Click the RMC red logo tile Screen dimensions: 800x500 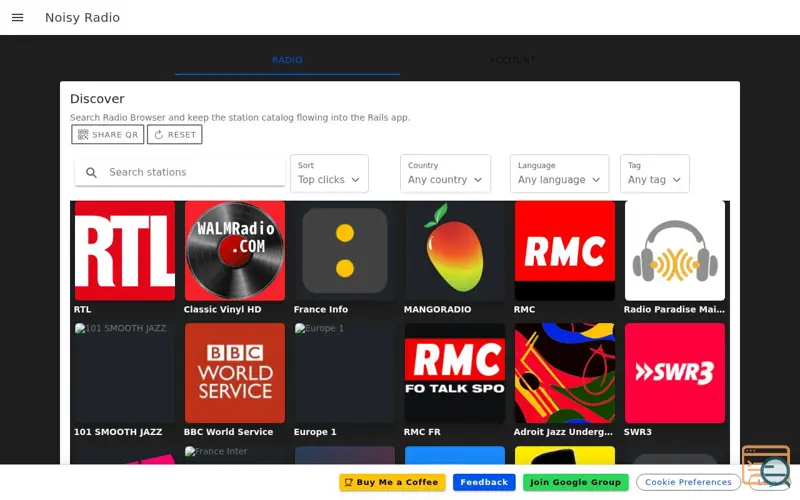pyautogui.click(x=565, y=251)
